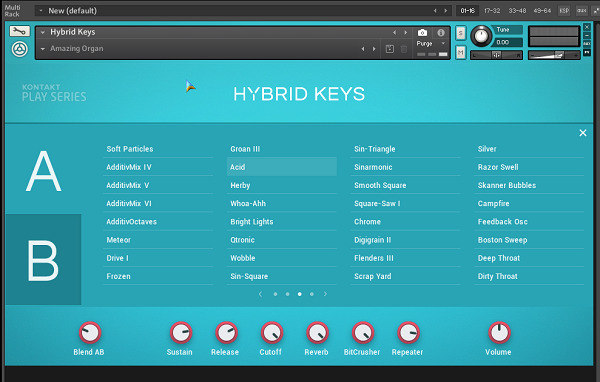Click the BitCrusher knob

click(363, 333)
